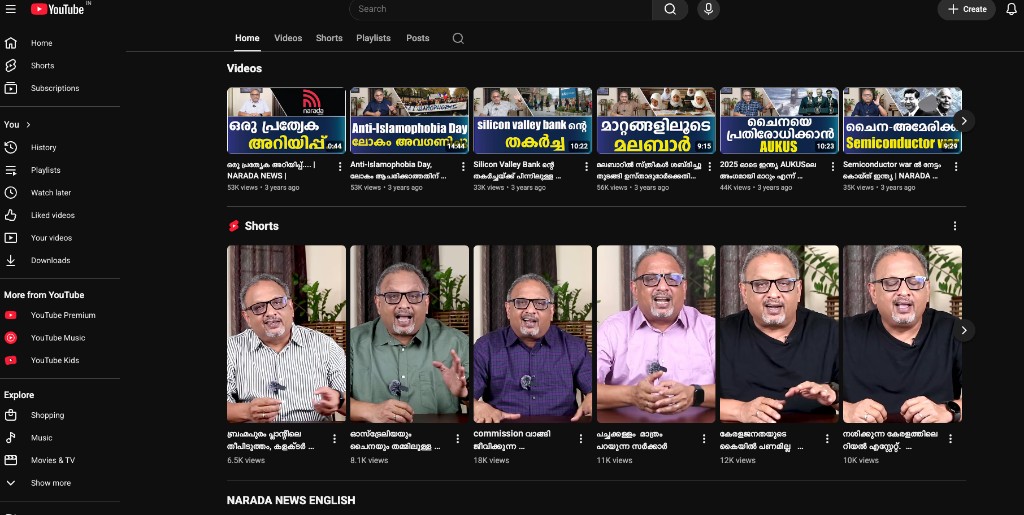Open short with pink shirt speaker
The image size is (1024, 515).
pyautogui.click(x=656, y=334)
